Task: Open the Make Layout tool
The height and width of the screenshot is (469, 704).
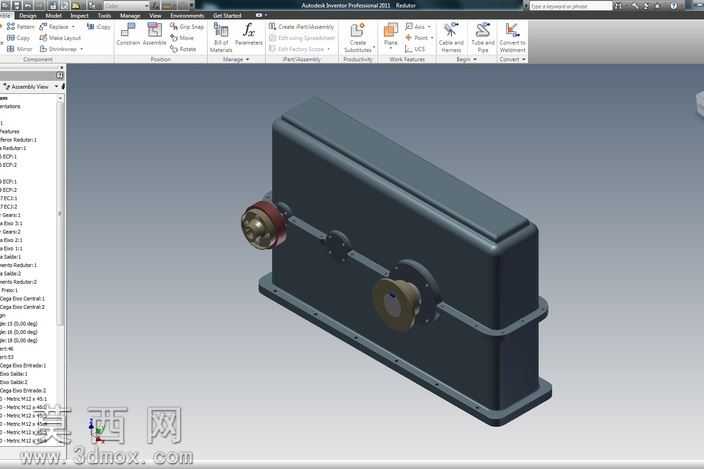Action: pyautogui.click(x=60, y=38)
